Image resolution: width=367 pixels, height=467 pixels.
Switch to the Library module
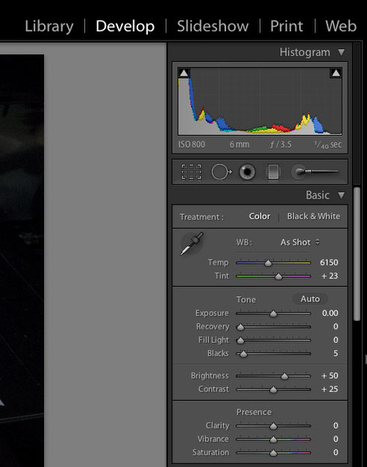point(49,26)
